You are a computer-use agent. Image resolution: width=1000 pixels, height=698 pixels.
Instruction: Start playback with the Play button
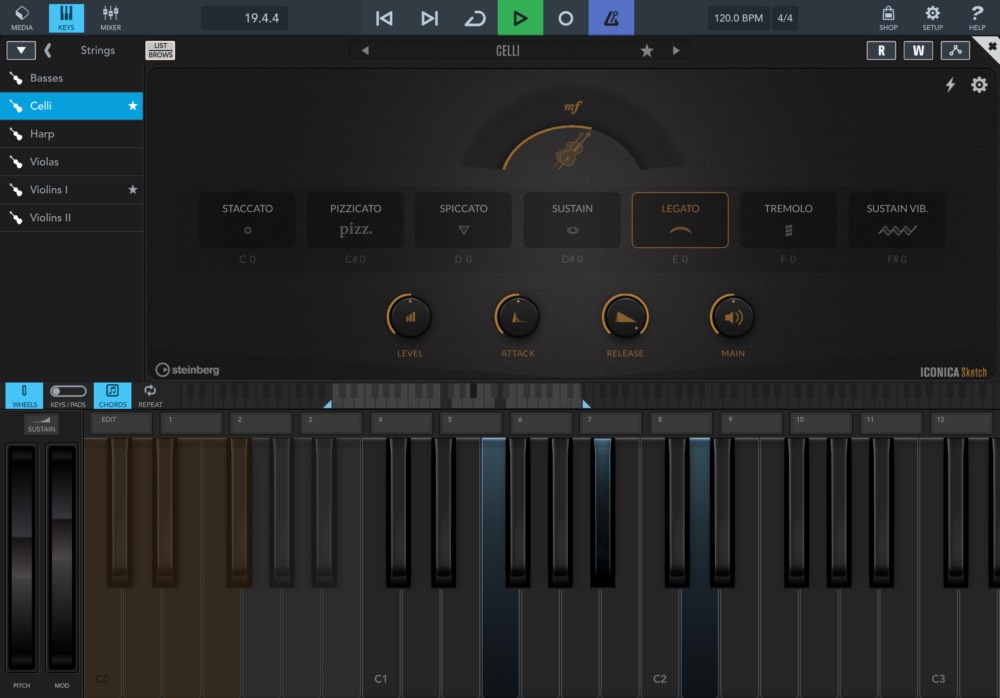(x=520, y=18)
